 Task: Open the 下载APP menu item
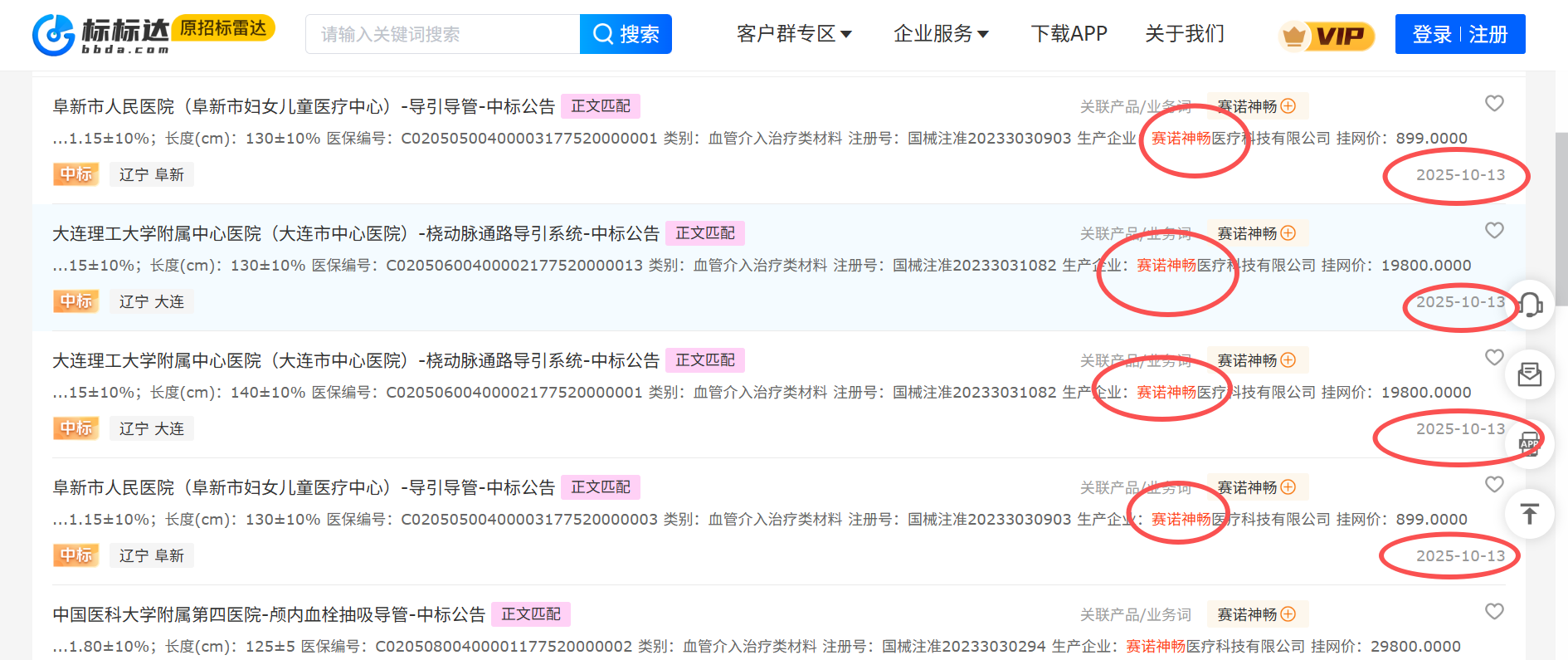[1069, 34]
